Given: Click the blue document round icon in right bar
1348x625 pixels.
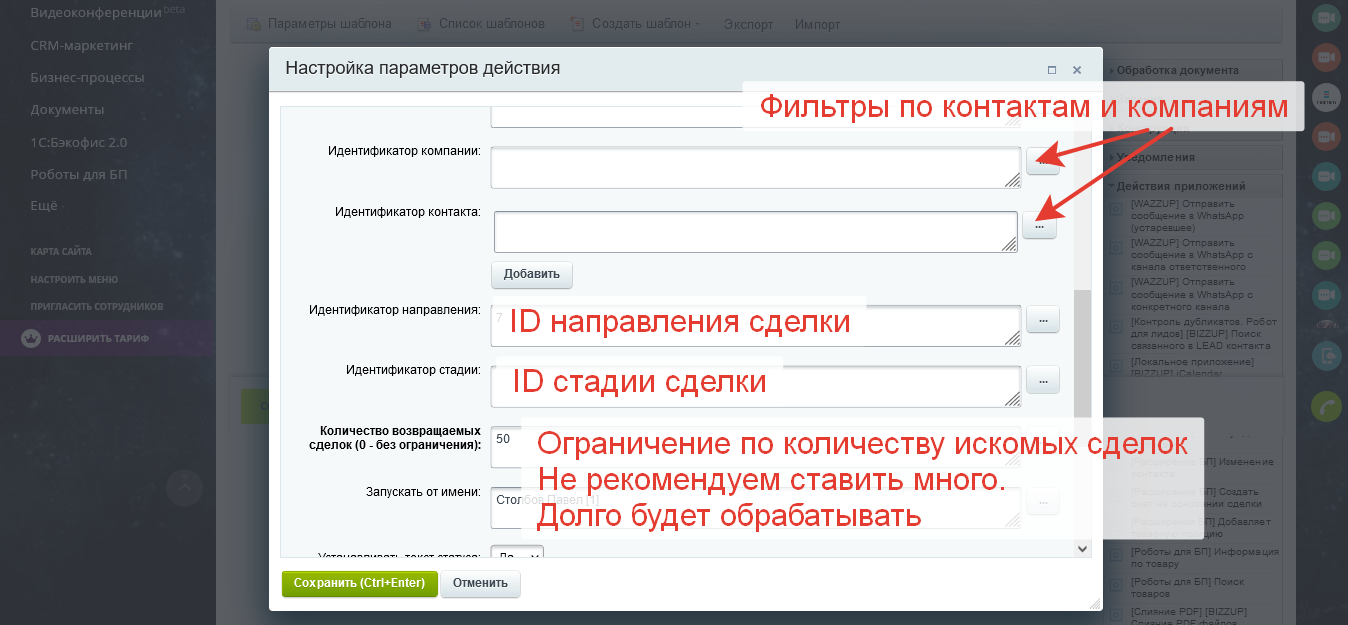Looking at the screenshot, I should (x=1326, y=354).
